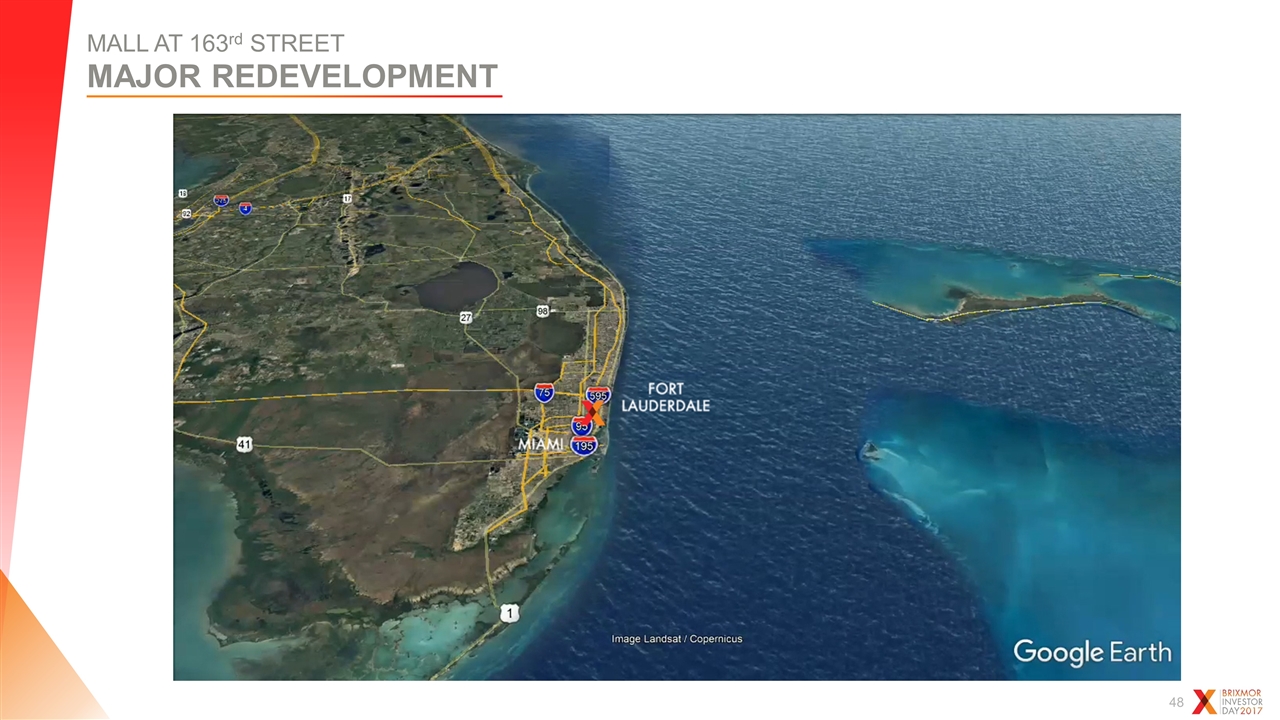This screenshot has height=720, width=1280.
Task: Click the I-195 interstate shield near Miami
Action: 585,445
